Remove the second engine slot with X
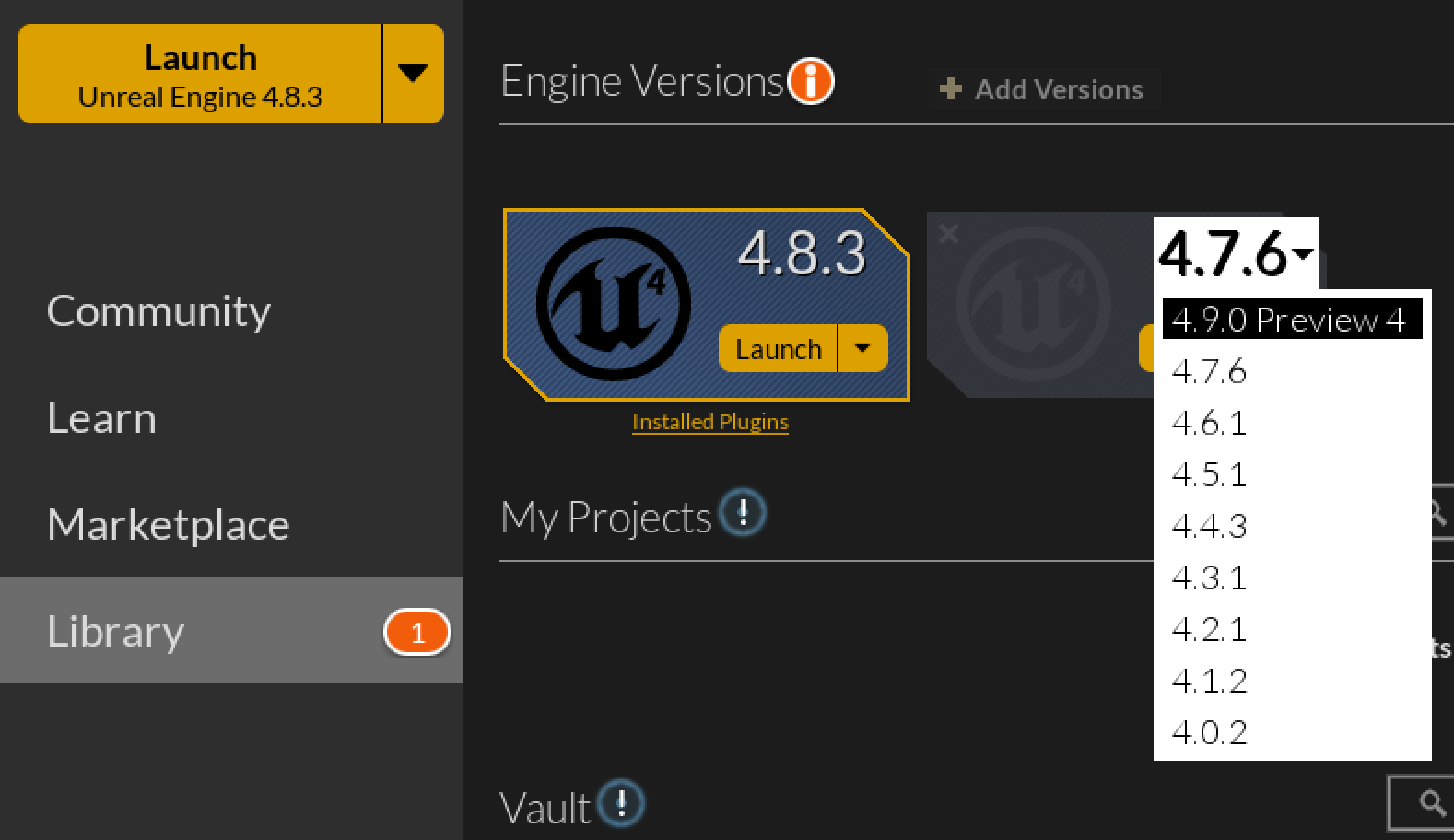This screenshot has width=1454, height=840. pyautogui.click(x=949, y=235)
